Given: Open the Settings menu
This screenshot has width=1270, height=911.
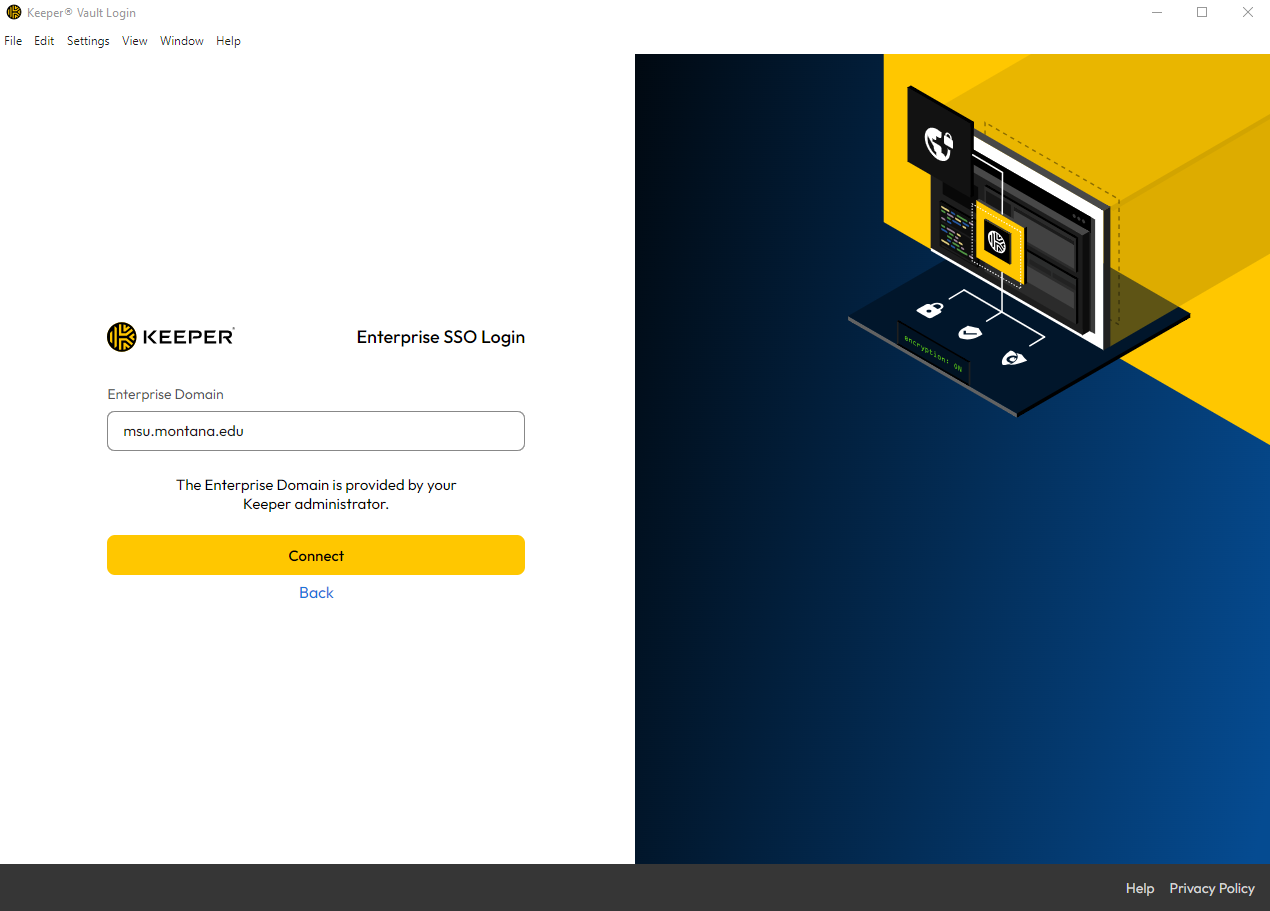Looking at the screenshot, I should pyautogui.click(x=88, y=41).
